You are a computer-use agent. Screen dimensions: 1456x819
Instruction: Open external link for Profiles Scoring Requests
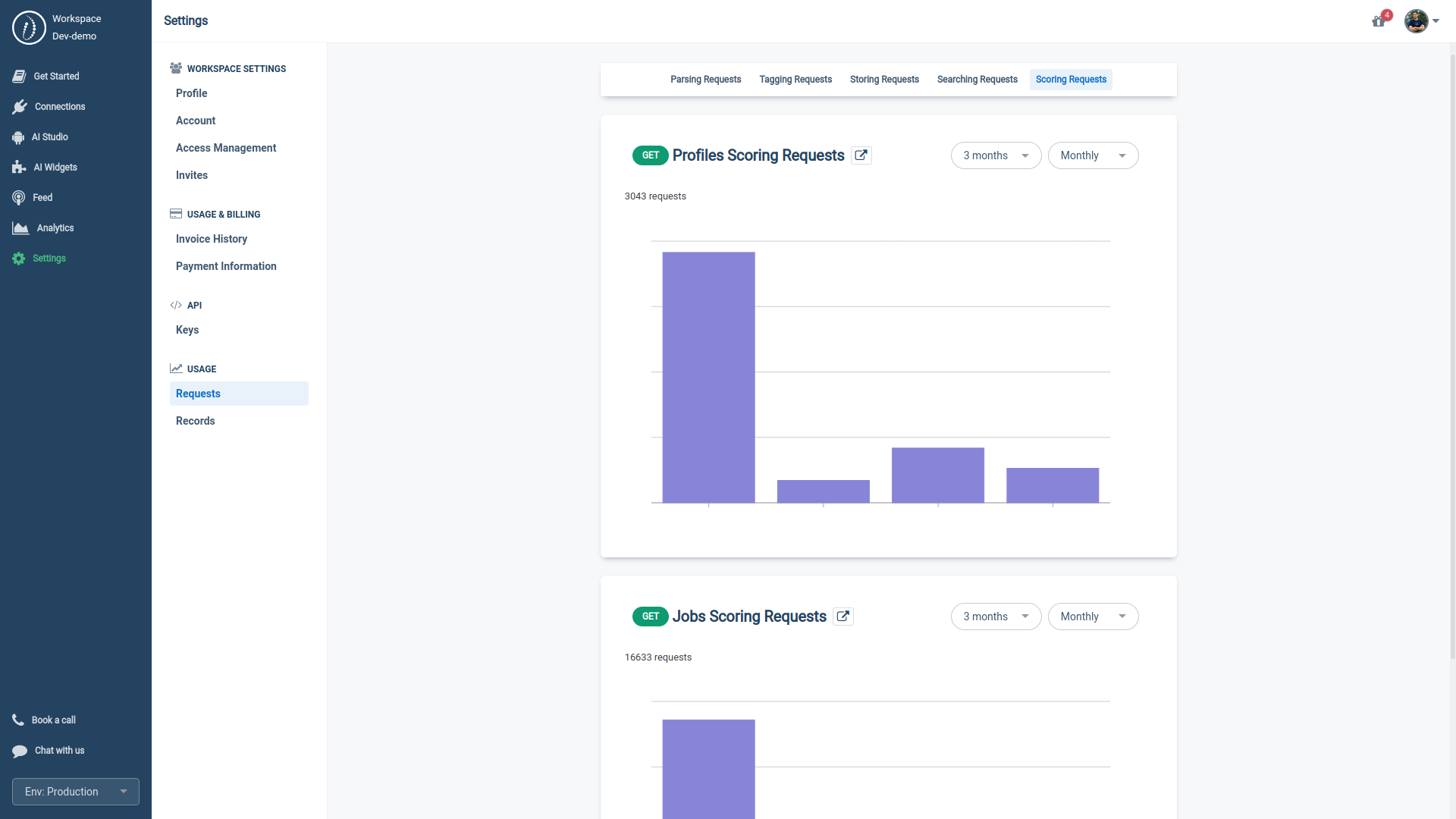click(861, 155)
